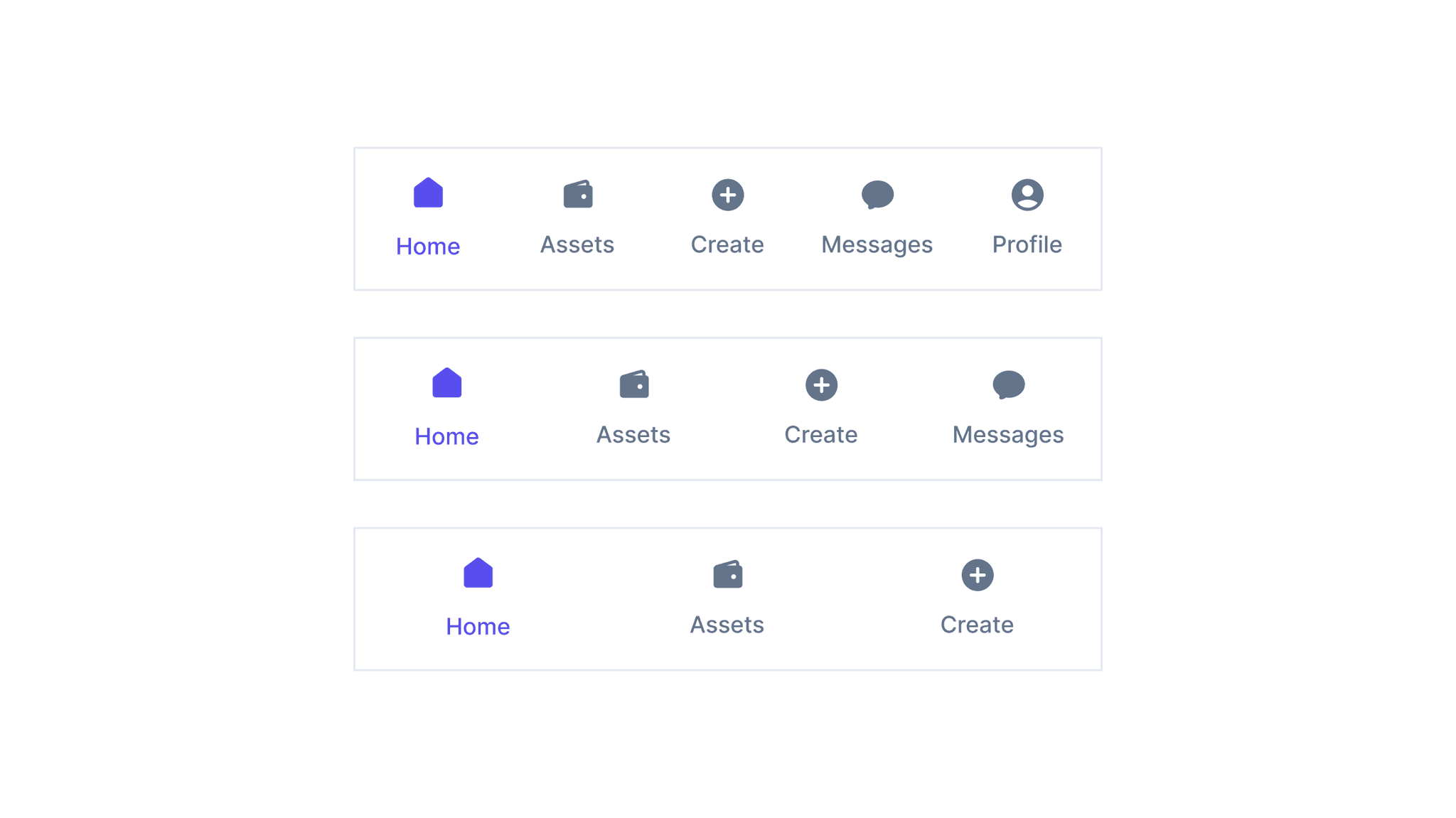1456x818 pixels.
Task: Click the Assets label in the bottom navigation bar
Action: pyautogui.click(x=727, y=625)
